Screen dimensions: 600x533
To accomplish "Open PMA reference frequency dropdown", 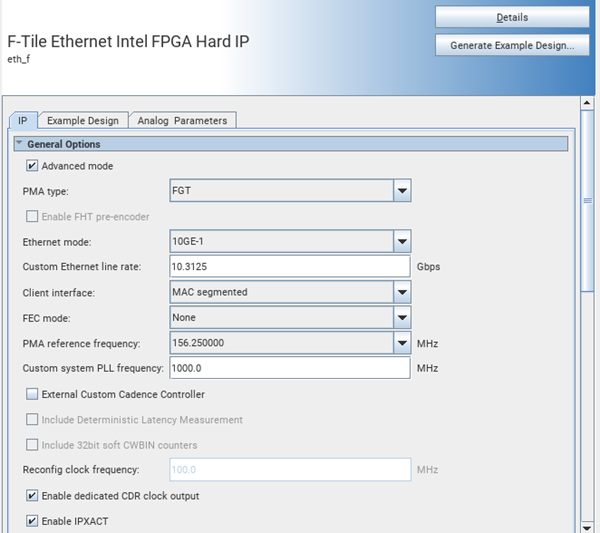I will click(402, 344).
